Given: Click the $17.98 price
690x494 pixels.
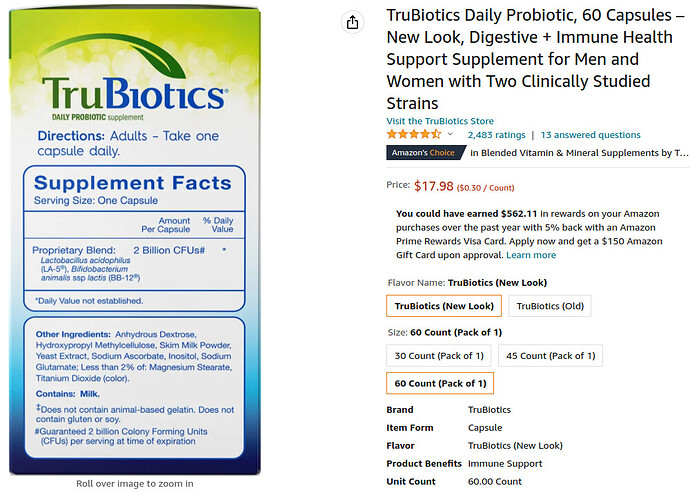Looking at the screenshot, I should (433, 186).
